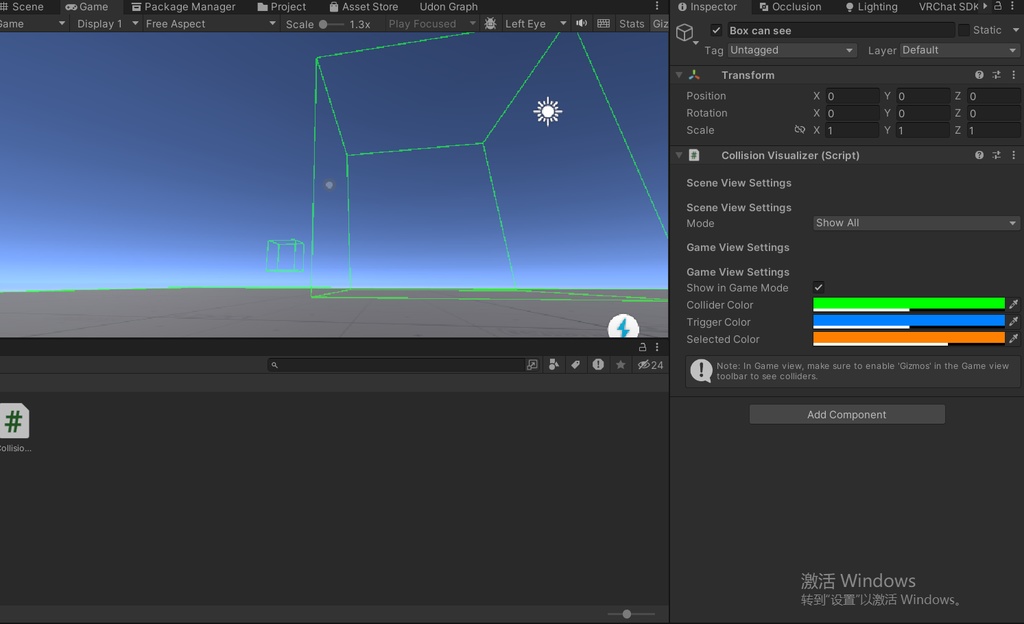Open the label filter icon in Project window
The width and height of the screenshot is (1024, 624).
[576, 364]
